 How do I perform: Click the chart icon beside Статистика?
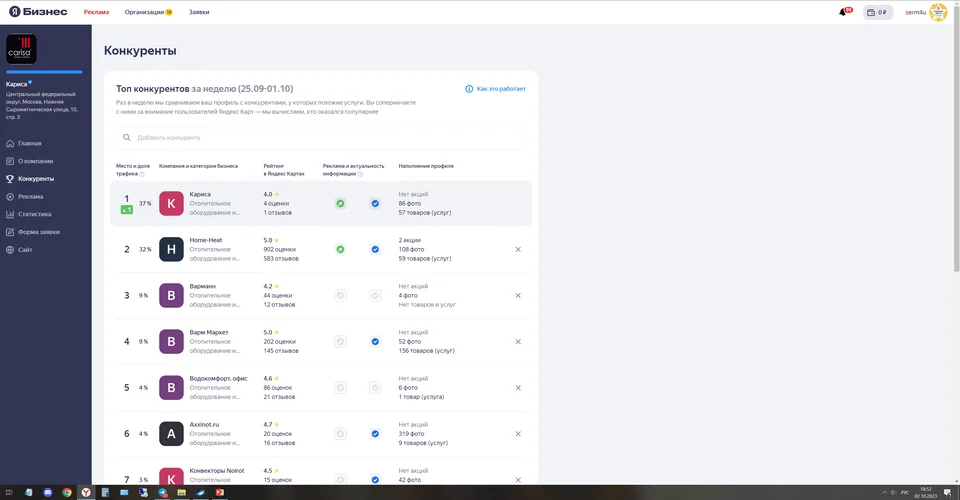(10, 214)
